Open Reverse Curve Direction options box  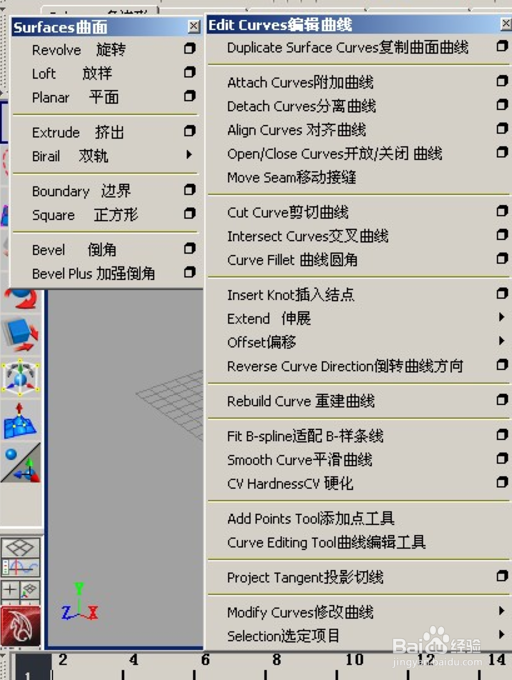(x=502, y=365)
